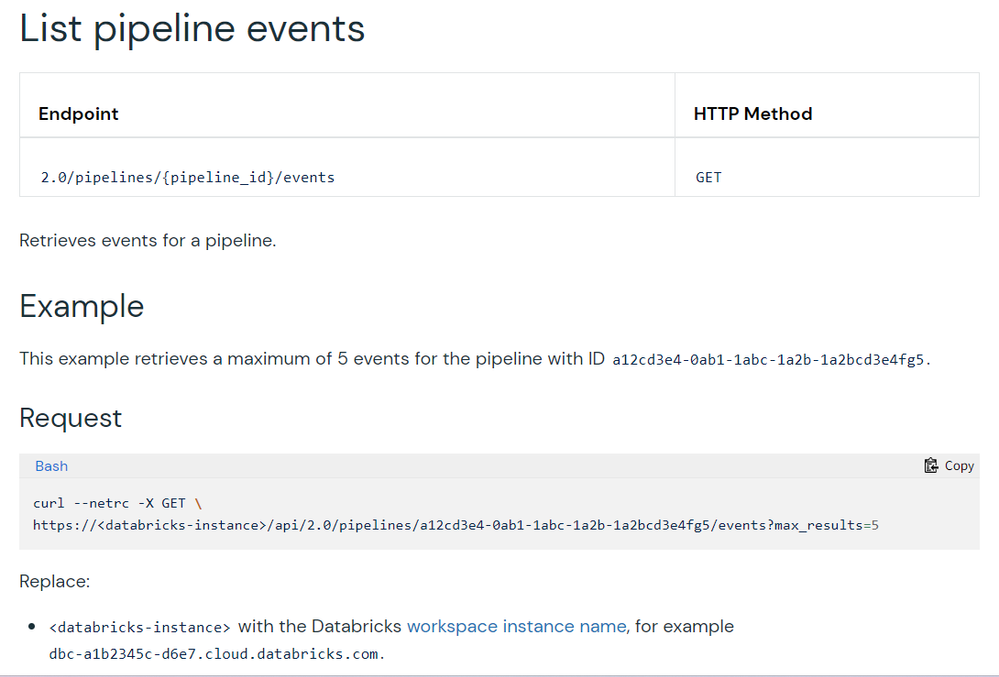Click the 2.0/pipelines/{pipeline_id}/events endpoint path
The height and width of the screenshot is (677, 999).
click(x=187, y=178)
